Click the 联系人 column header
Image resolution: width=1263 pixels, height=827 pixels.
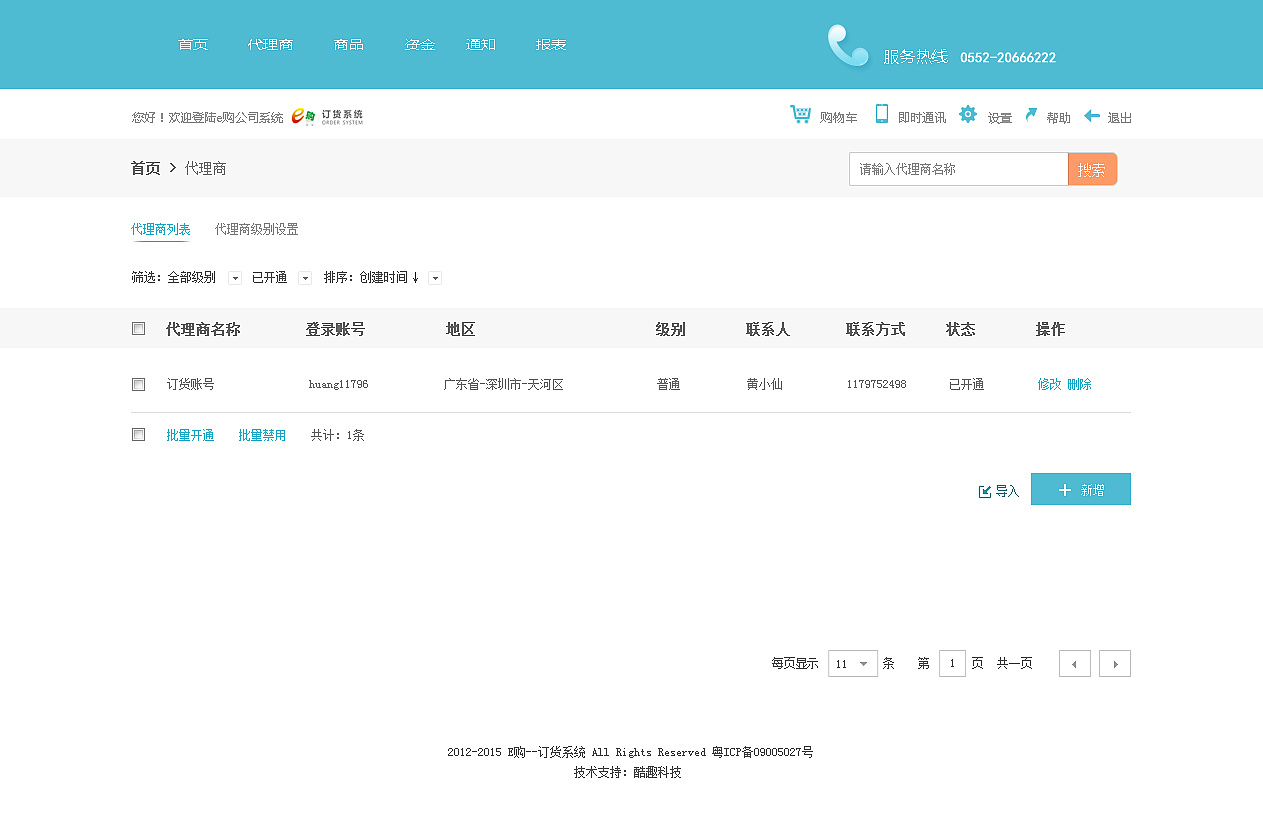point(768,330)
